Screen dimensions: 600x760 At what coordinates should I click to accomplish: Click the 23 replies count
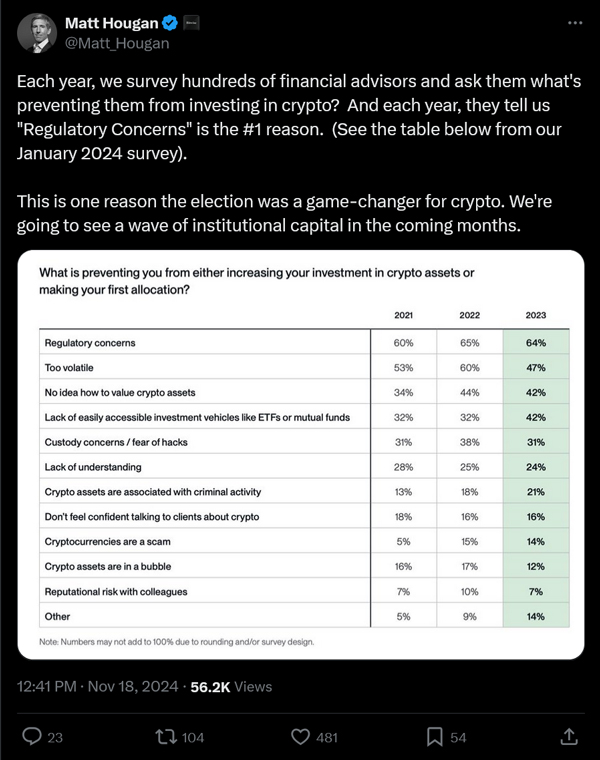[x=55, y=738]
